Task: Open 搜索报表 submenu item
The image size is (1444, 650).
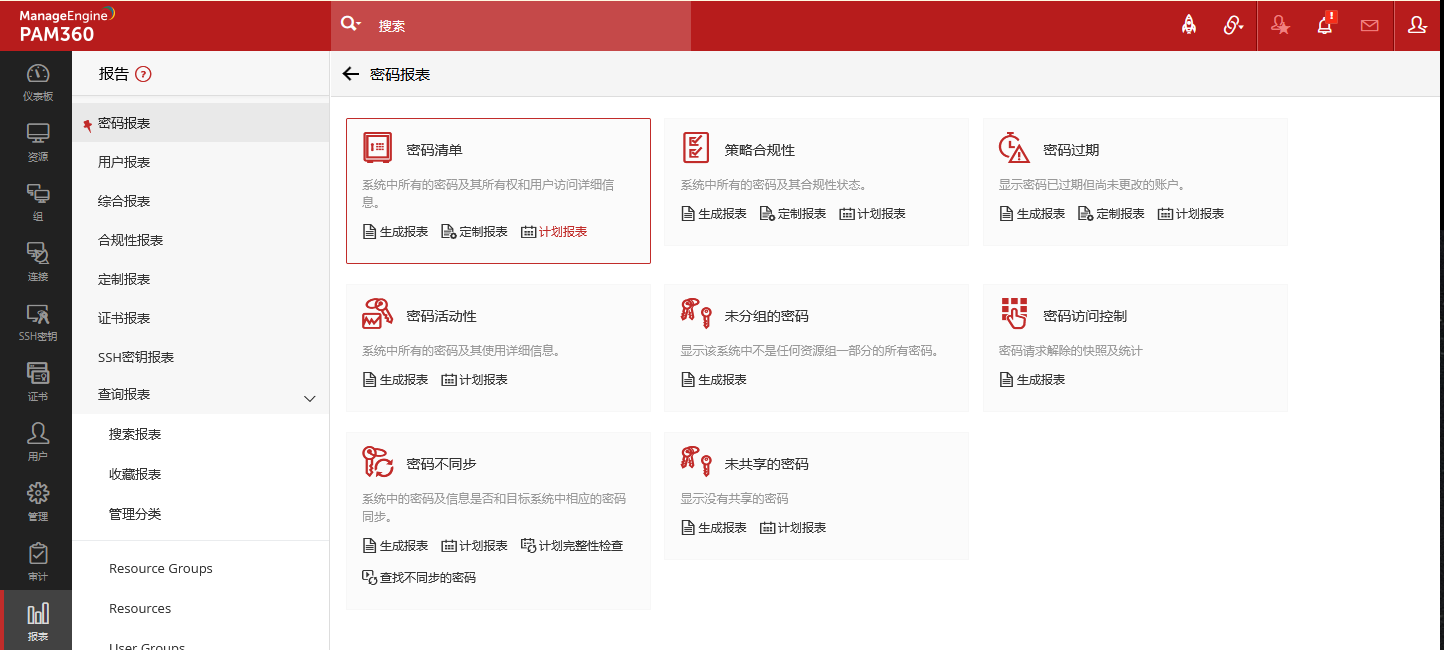Action: click(x=135, y=434)
